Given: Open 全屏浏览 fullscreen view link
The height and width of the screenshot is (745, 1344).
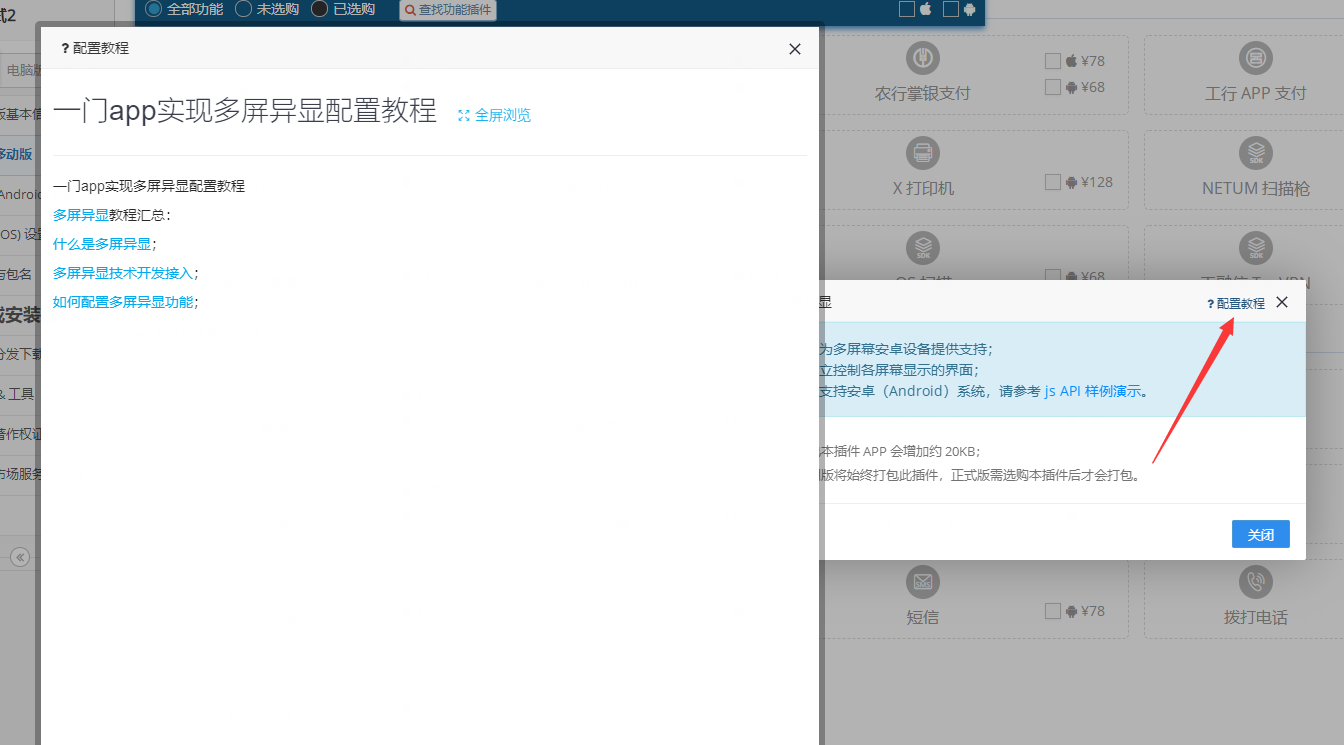Looking at the screenshot, I should click(x=494, y=115).
